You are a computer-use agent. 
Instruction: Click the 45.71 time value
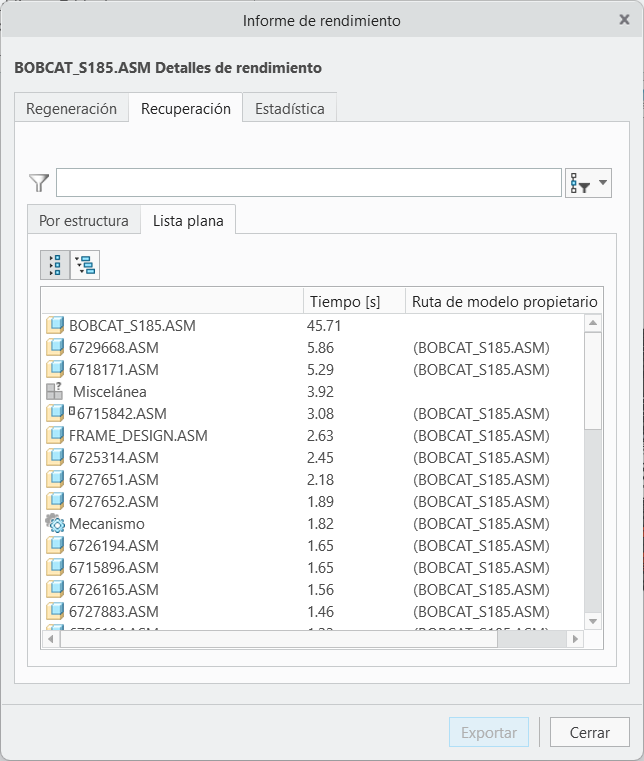pos(324,326)
